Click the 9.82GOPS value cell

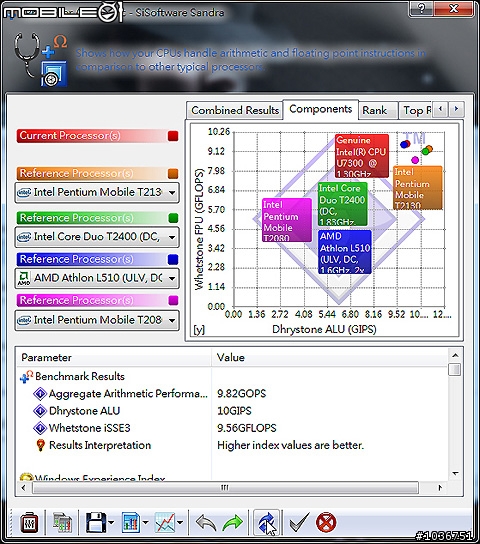tap(241, 394)
